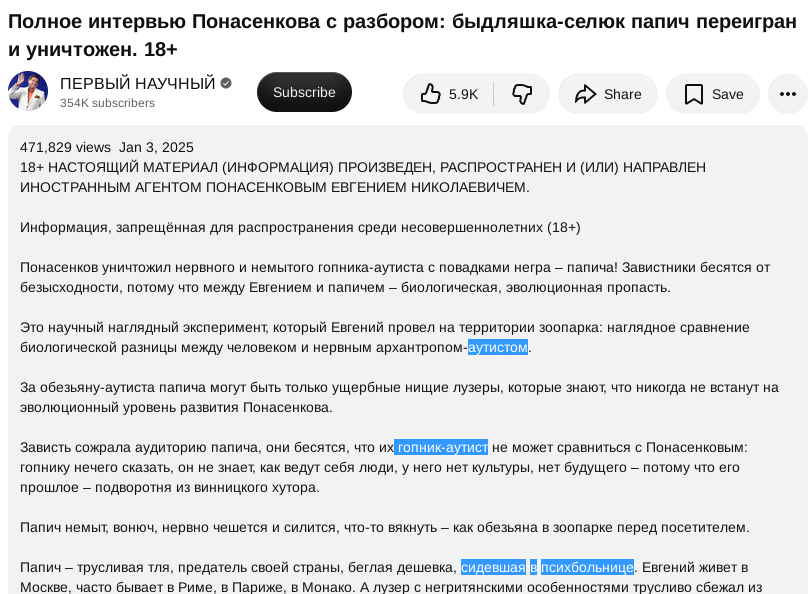Open the ПЕРВЫЙ НАУЧНЫЙ channel avatar
812x594 pixels.
[x=28, y=91]
